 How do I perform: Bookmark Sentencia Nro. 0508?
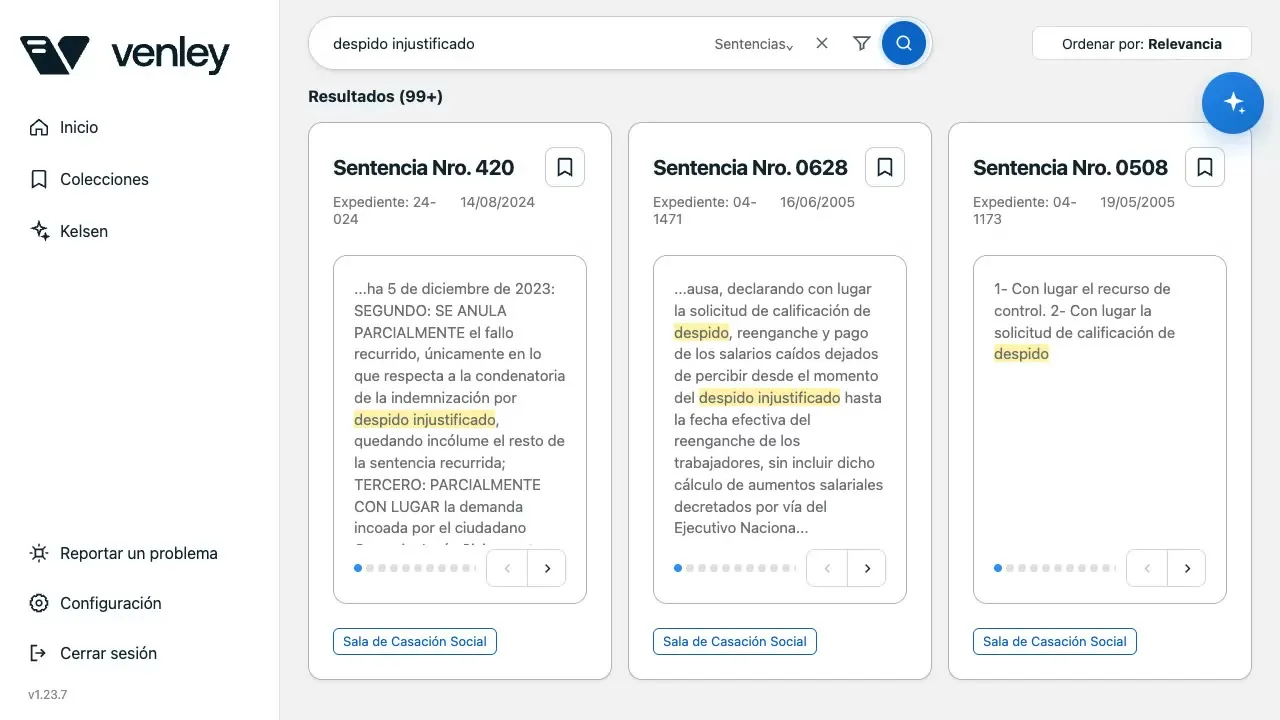coord(1205,167)
